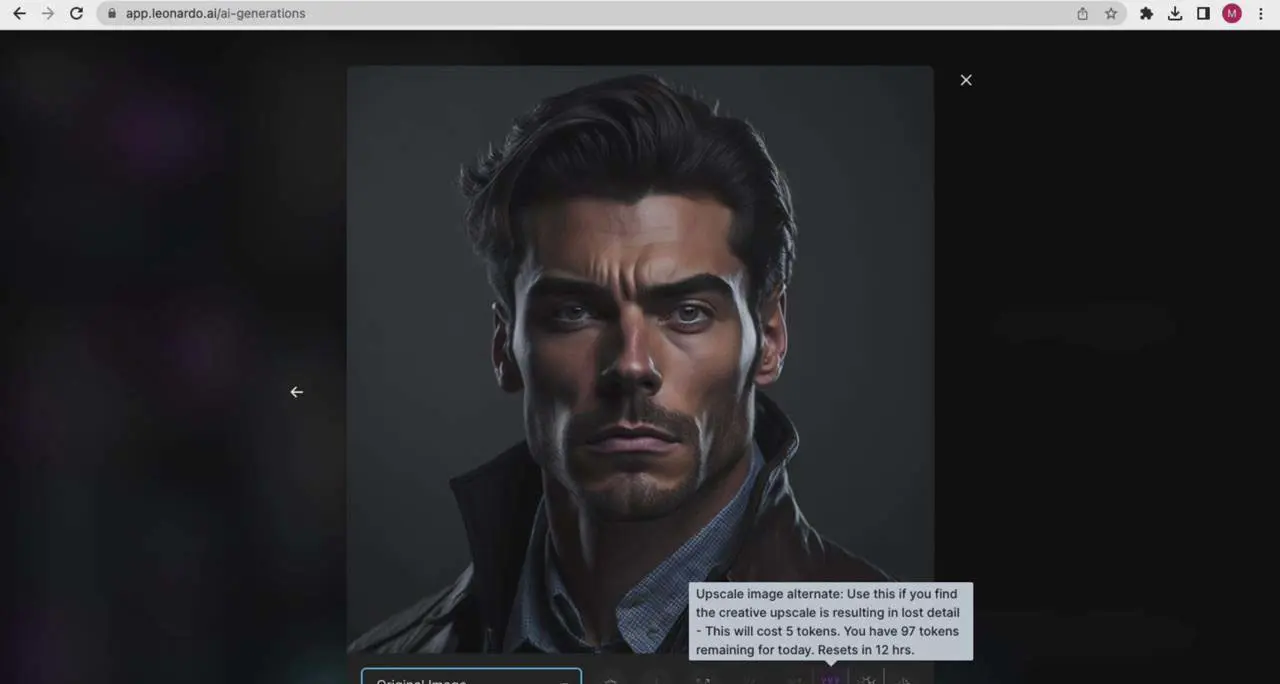Close the image preview with the X
Screen dimensions: 1280x684
click(966, 80)
